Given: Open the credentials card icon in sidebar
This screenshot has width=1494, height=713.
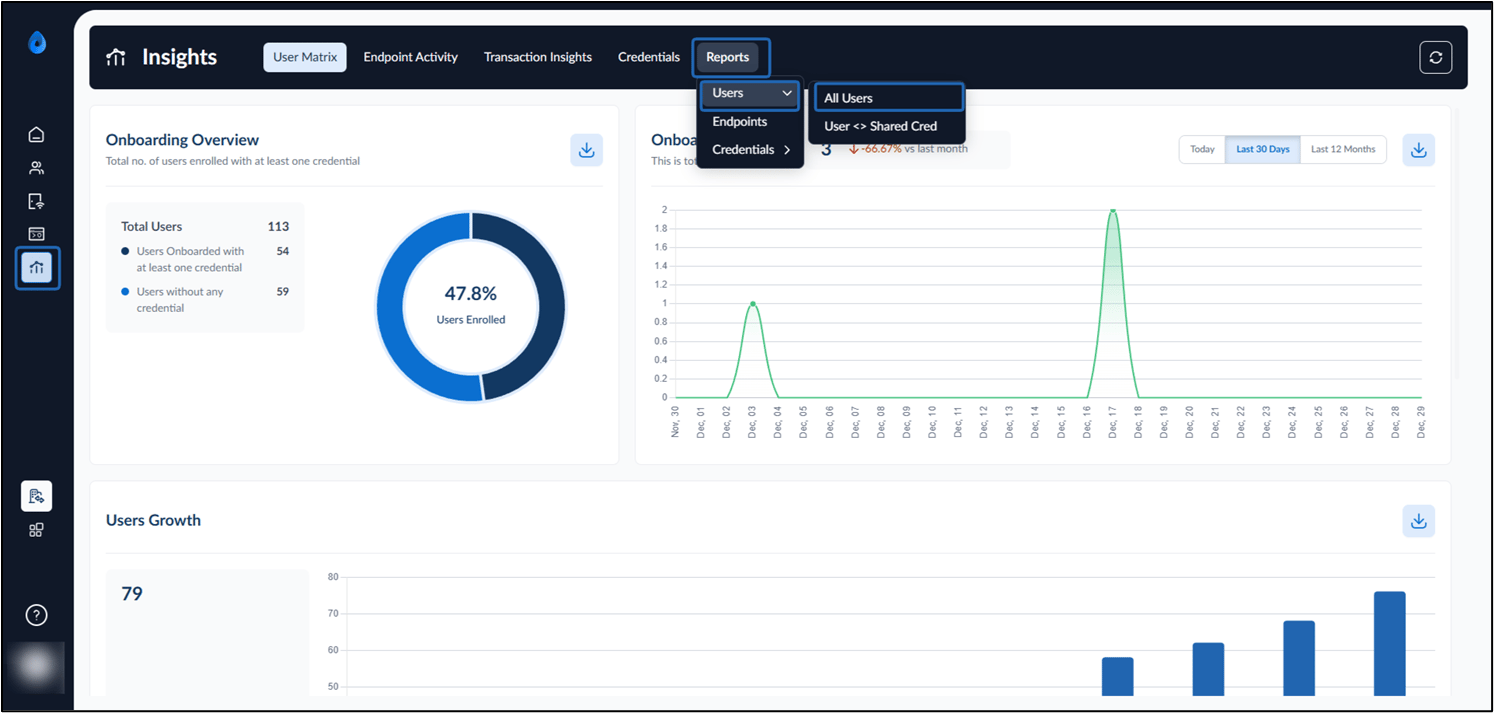Looking at the screenshot, I should (37, 234).
